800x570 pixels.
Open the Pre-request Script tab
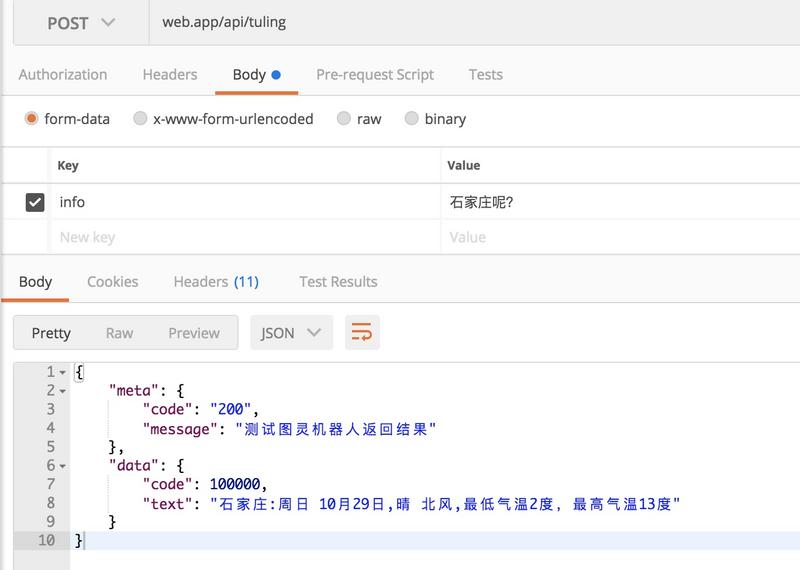click(x=374, y=75)
